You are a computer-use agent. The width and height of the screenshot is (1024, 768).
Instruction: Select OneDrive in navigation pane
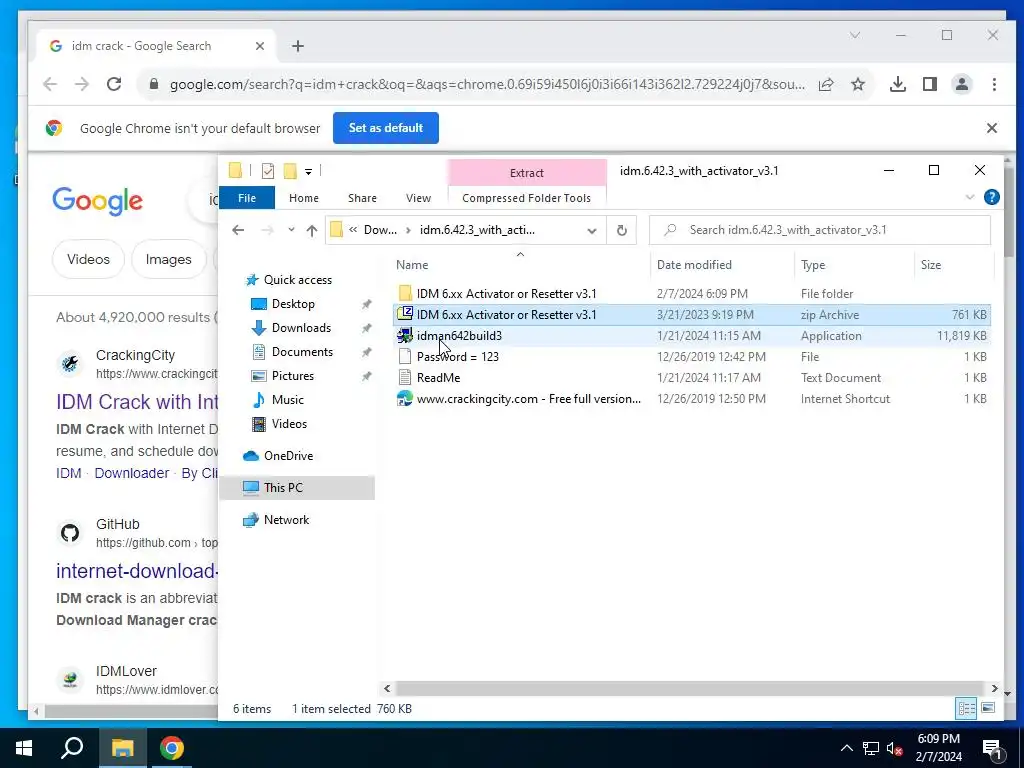coord(288,456)
